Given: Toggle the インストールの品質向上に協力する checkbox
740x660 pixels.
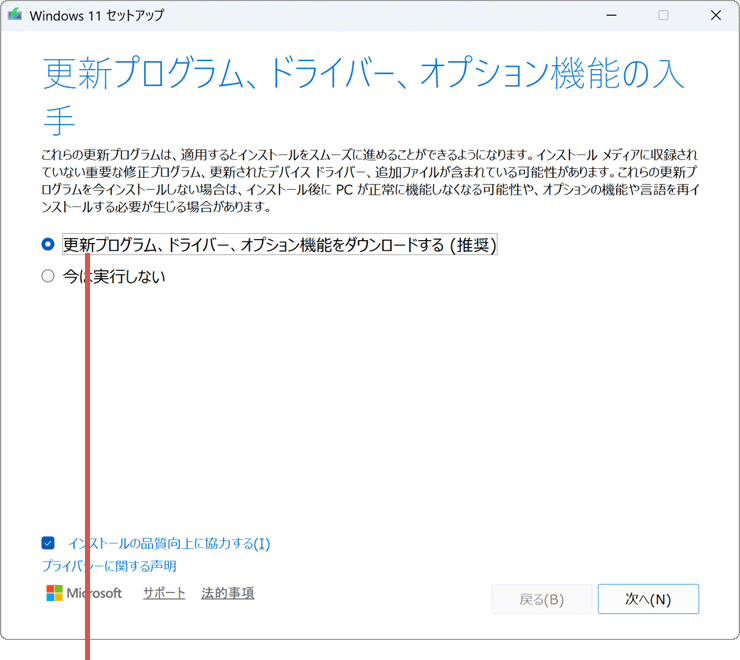Looking at the screenshot, I should coord(48,543).
